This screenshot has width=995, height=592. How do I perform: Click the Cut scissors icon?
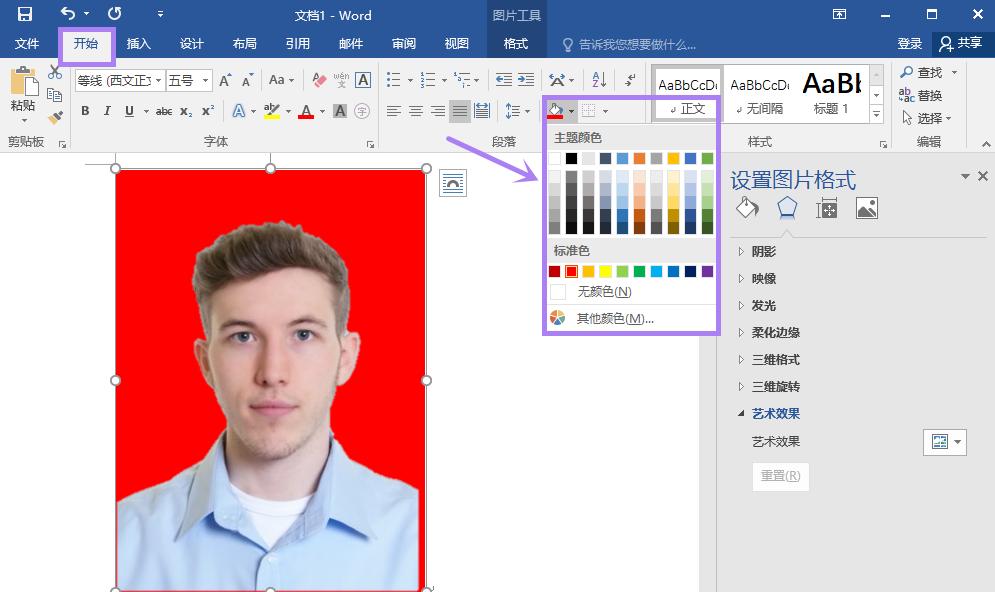[56, 72]
